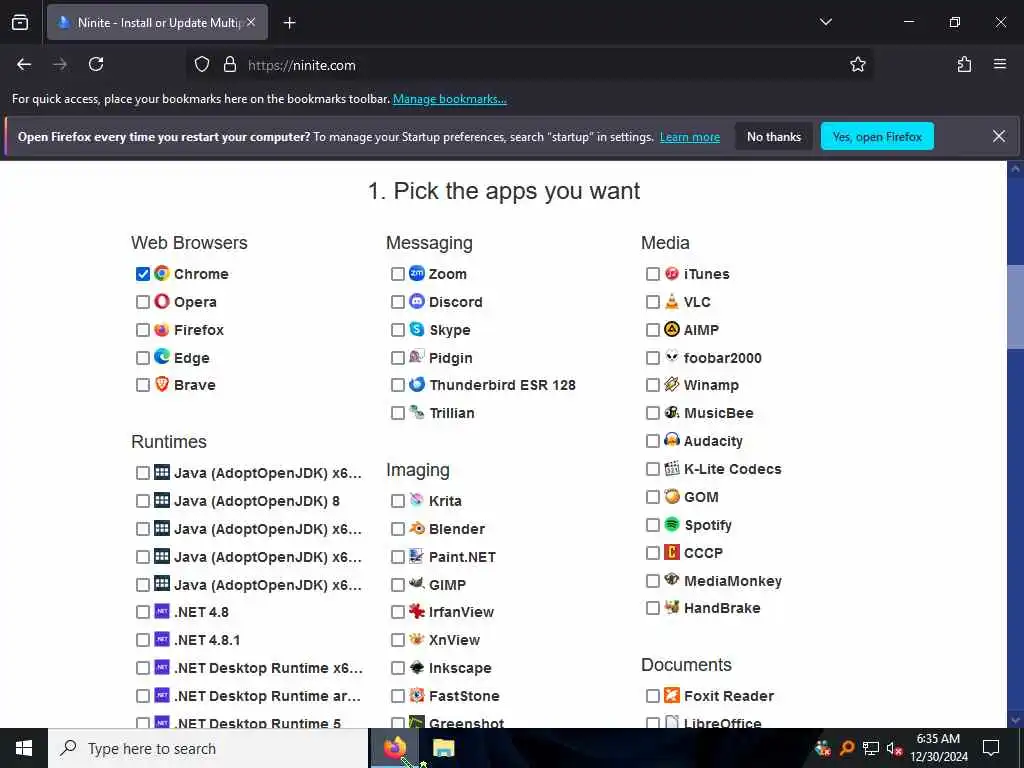
Task: Click the Blender logo icon
Action: click(x=417, y=528)
